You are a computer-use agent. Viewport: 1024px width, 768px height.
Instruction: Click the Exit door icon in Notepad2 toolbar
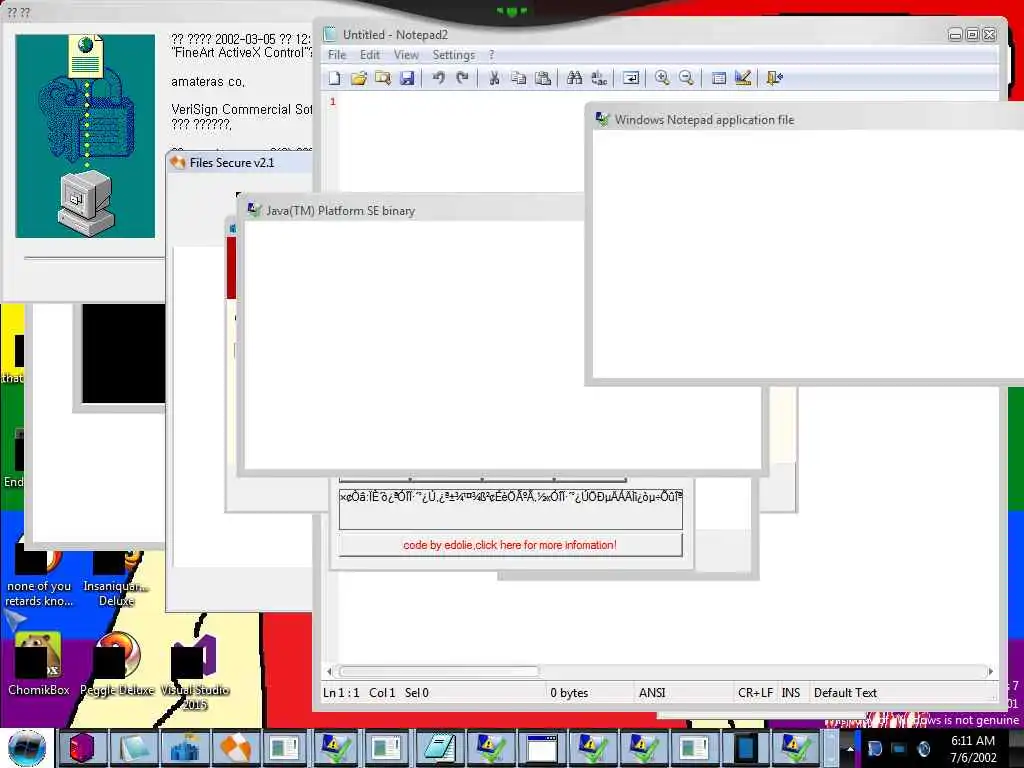click(x=775, y=78)
